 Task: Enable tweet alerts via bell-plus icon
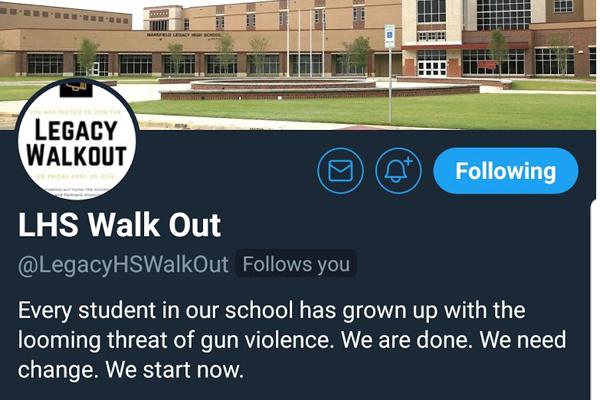(x=398, y=171)
